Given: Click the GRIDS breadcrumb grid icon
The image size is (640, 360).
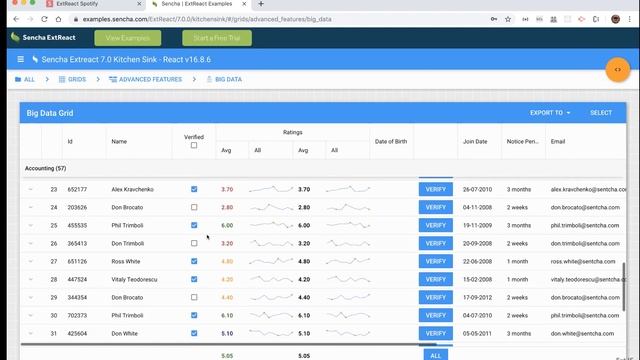Looking at the screenshot, I should point(62,79).
